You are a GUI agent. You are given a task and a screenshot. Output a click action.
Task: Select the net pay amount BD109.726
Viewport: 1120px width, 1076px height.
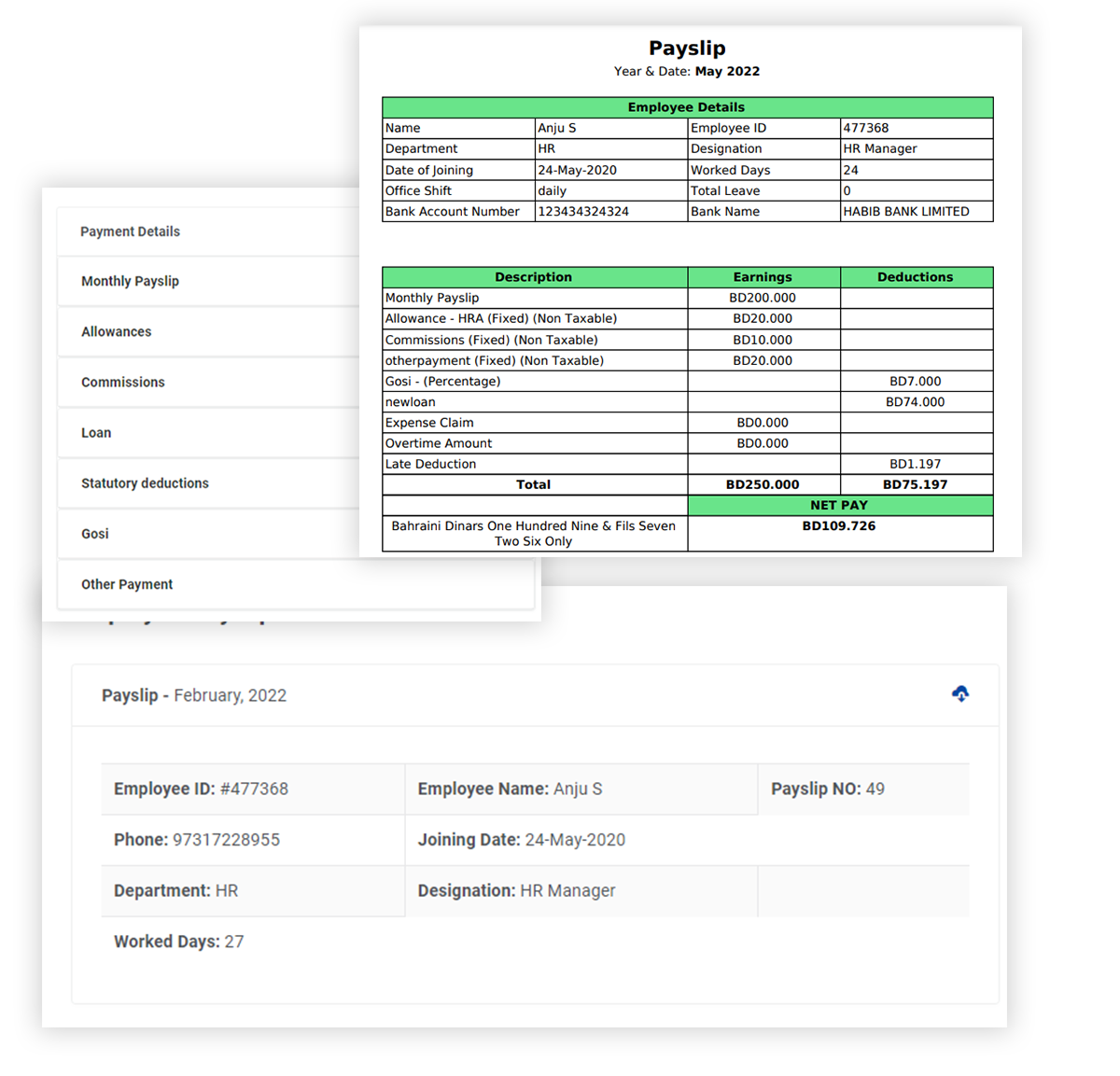[x=838, y=526]
